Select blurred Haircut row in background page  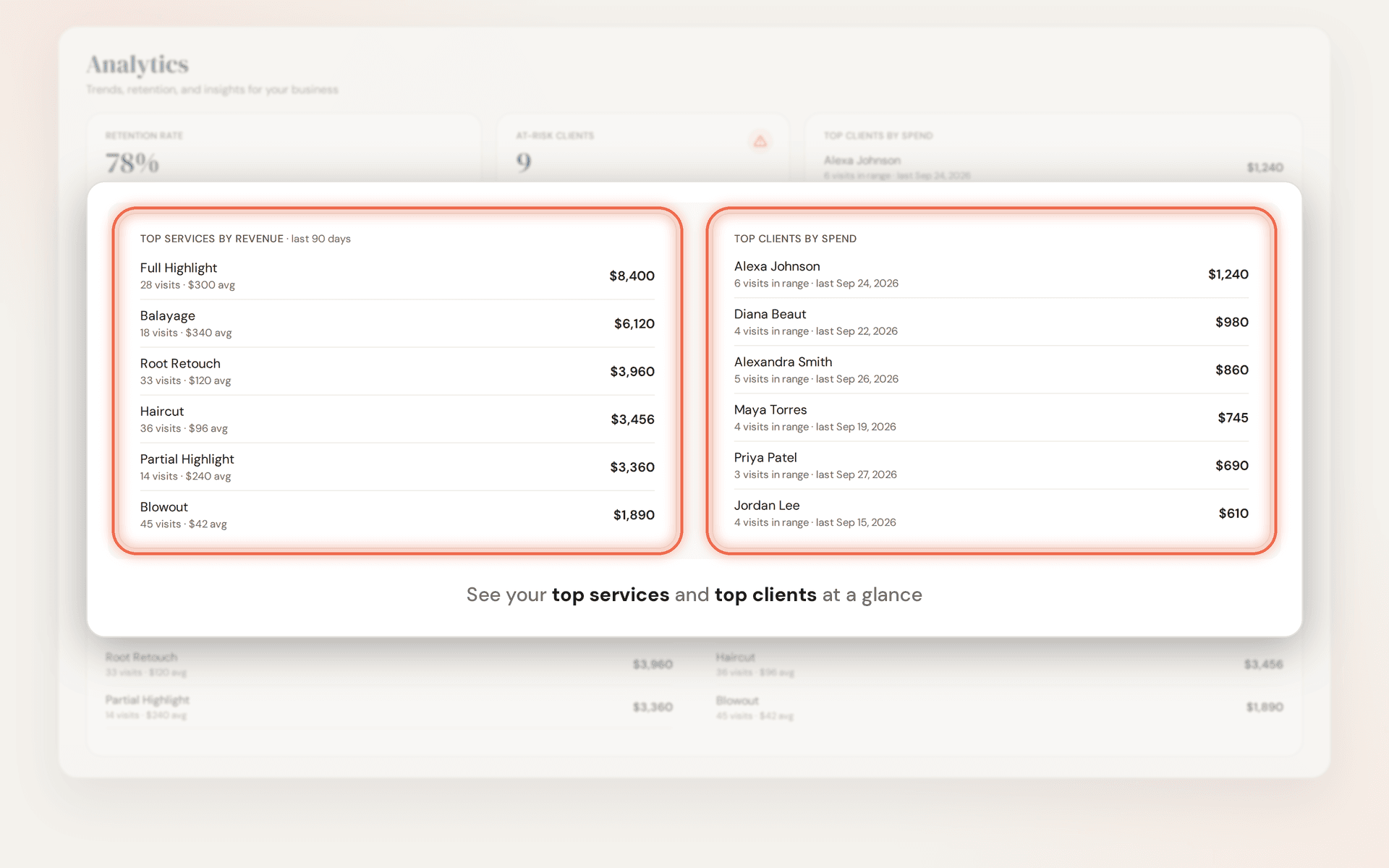point(999,664)
